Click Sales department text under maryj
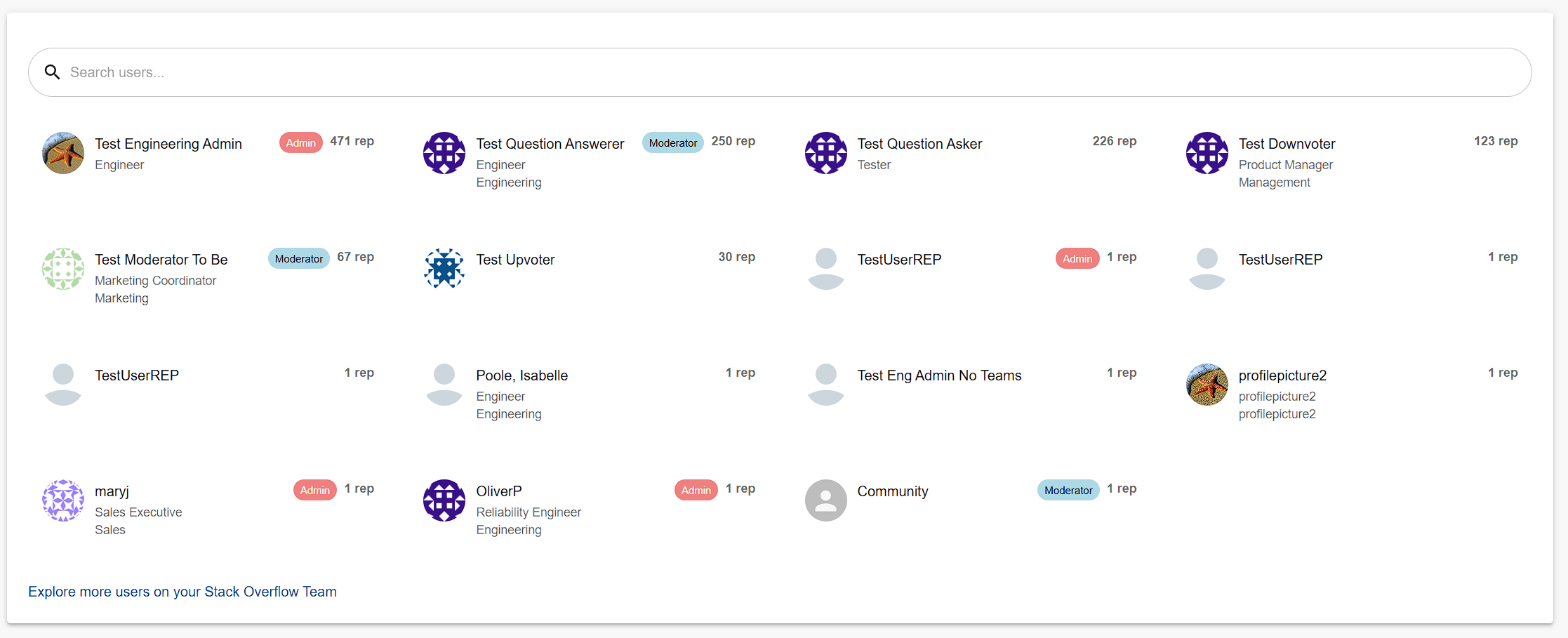1568x638 pixels. [110, 530]
